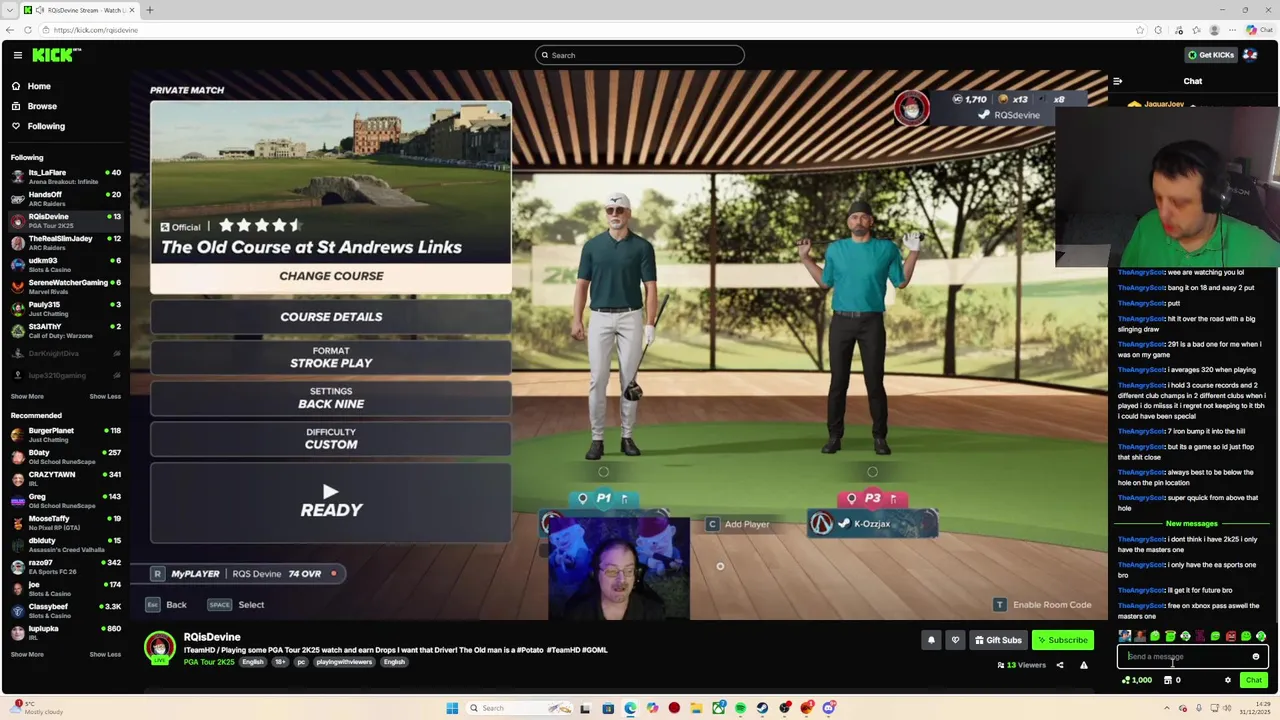Follow or unfollow with heart icon

click(x=955, y=640)
